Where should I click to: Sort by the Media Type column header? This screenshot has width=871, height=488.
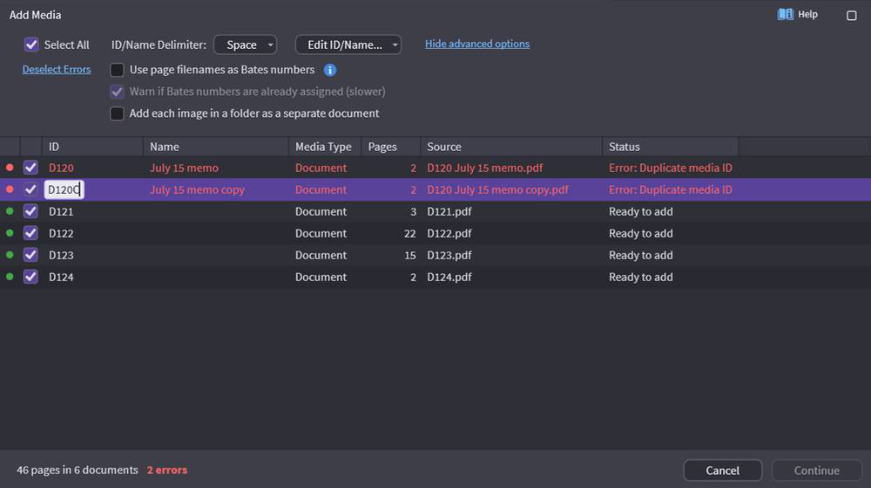click(x=325, y=147)
